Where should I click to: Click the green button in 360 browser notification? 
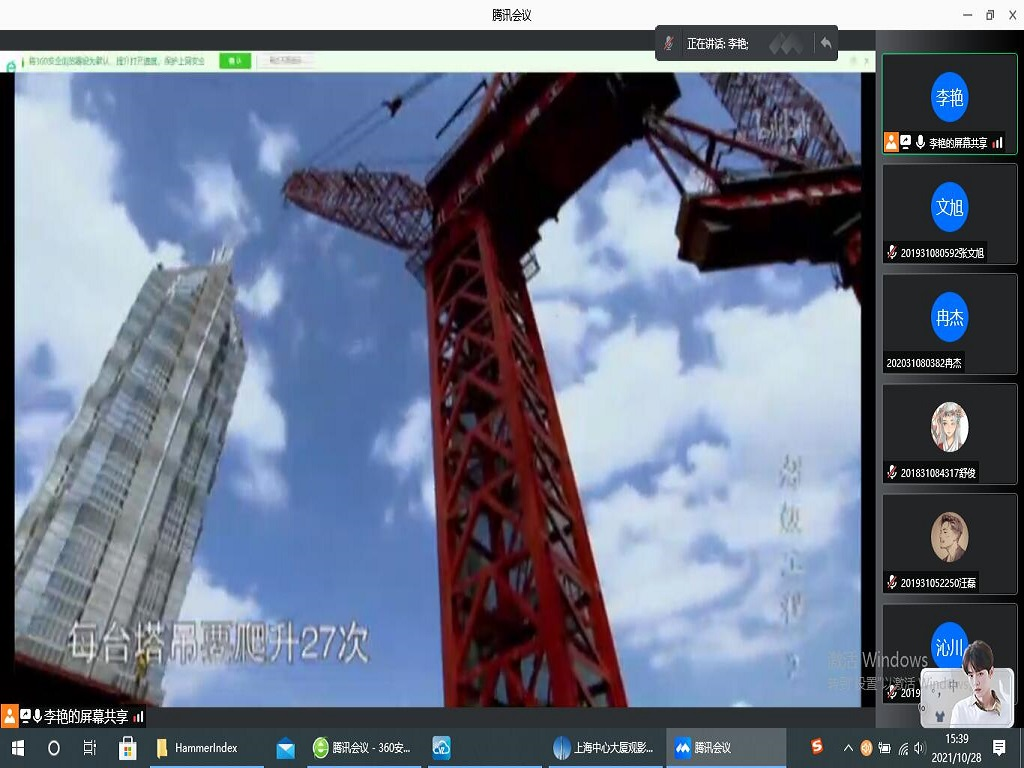[x=235, y=61]
